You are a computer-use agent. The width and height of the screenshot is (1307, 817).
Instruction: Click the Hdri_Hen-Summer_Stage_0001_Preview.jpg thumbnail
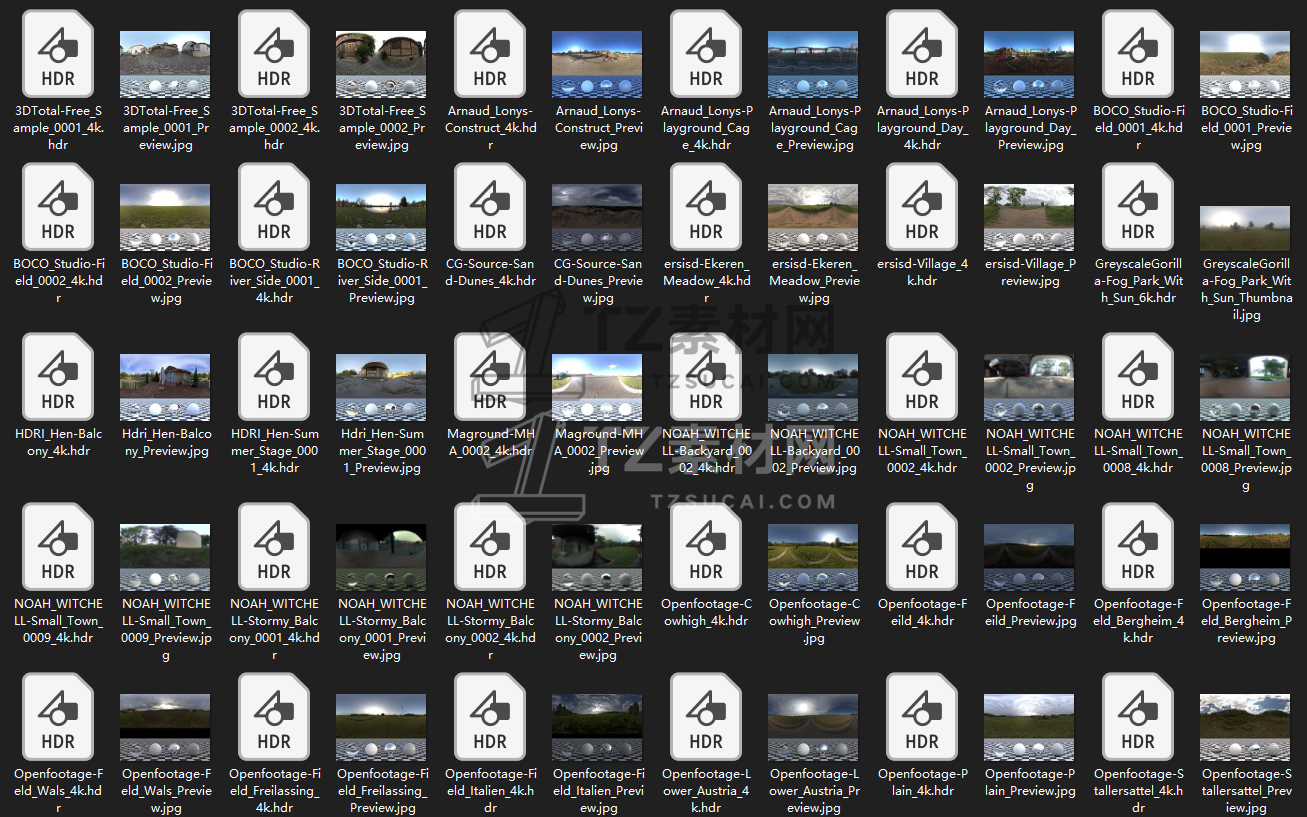[x=381, y=388]
